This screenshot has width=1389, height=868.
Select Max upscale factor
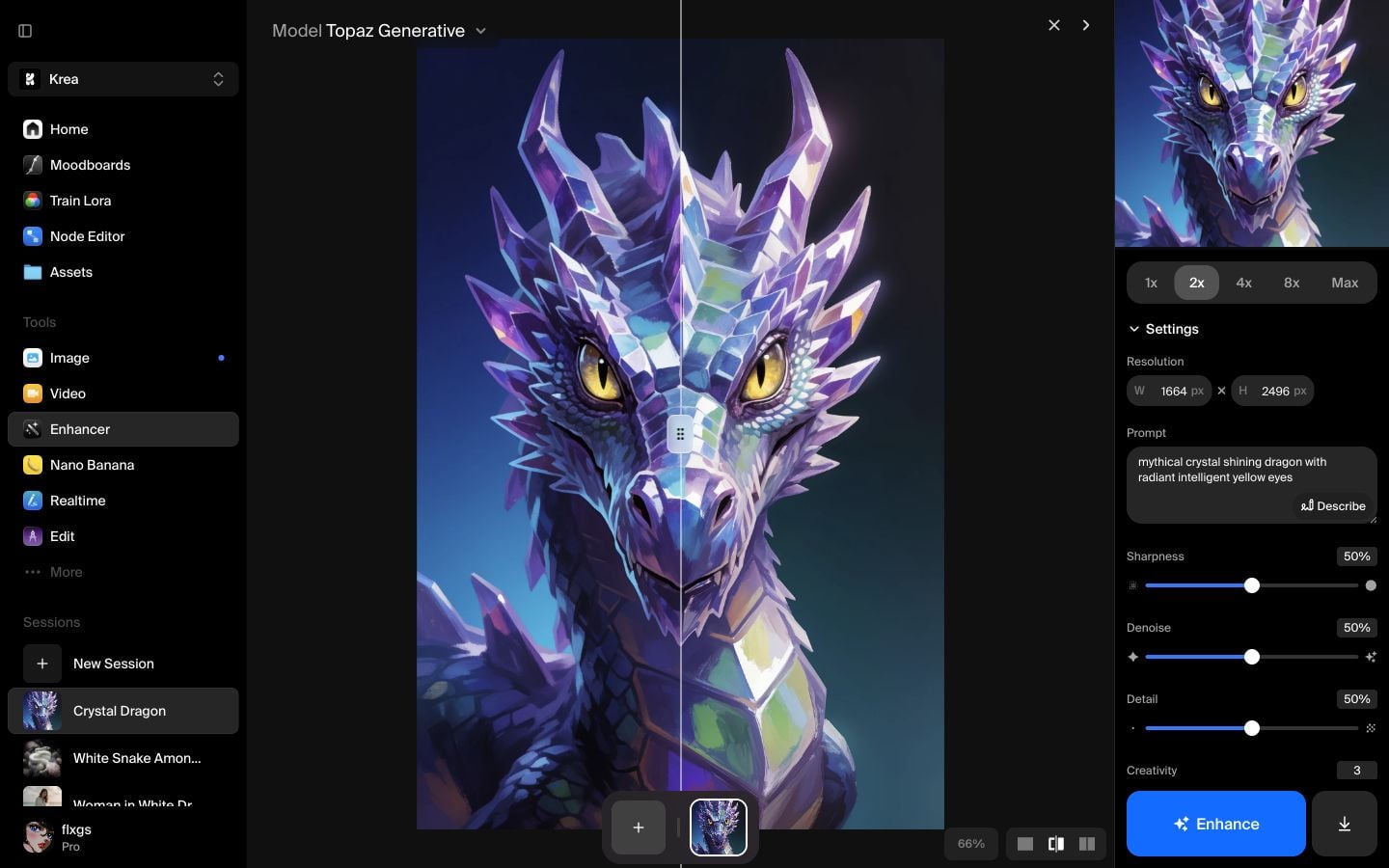[x=1345, y=283]
